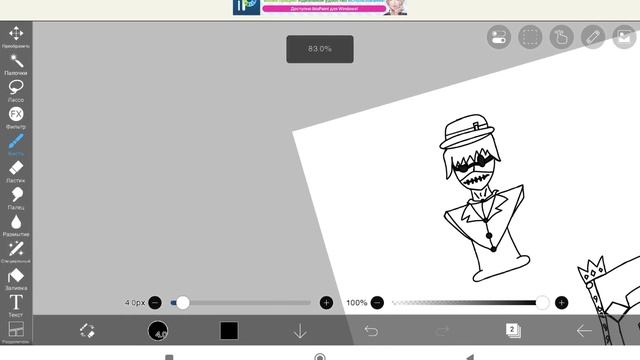Undo the last stroke
The height and width of the screenshot is (360, 640).
pyautogui.click(x=371, y=331)
